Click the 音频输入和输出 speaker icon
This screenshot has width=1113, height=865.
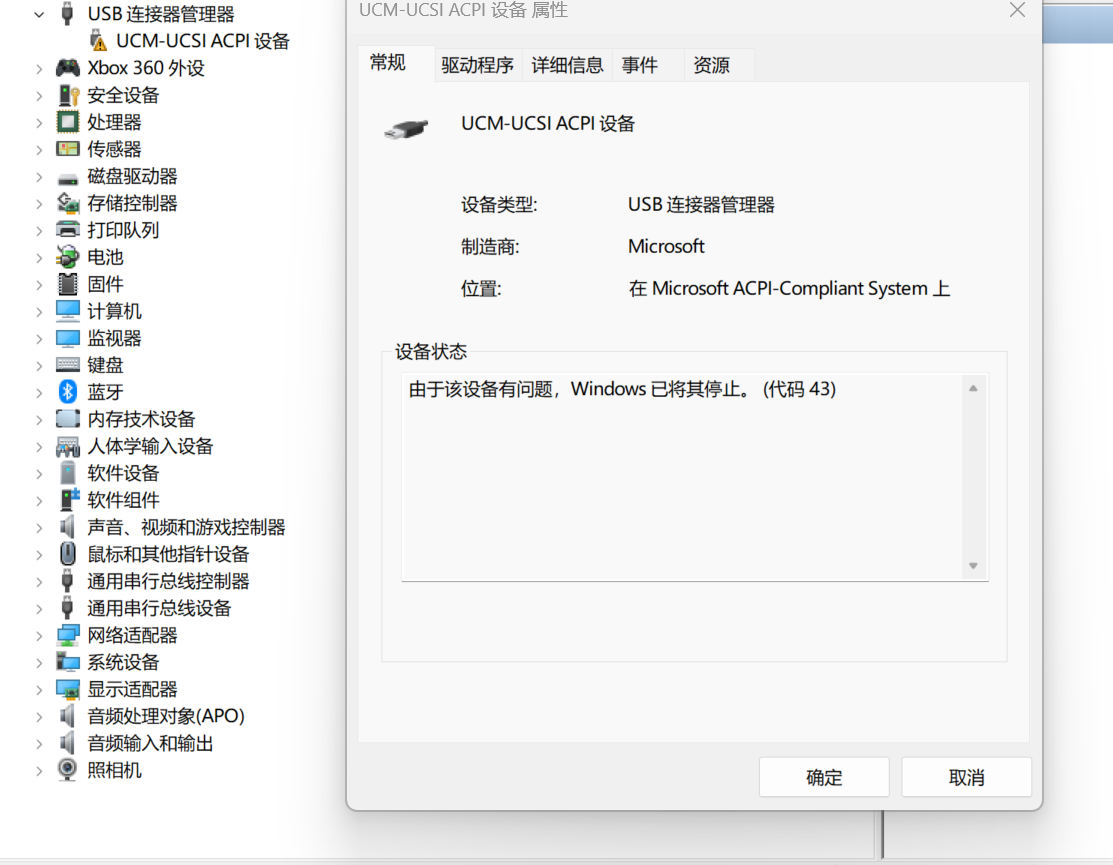click(67, 743)
